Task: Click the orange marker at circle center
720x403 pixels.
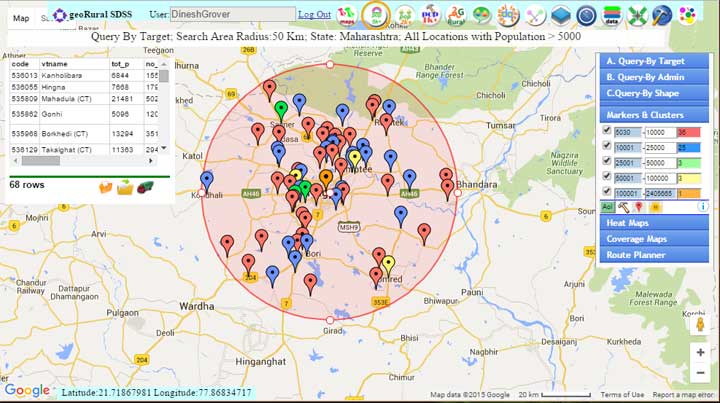Action: tap(326, 178)
